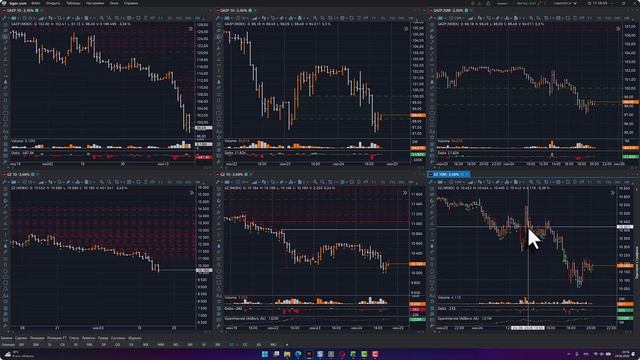This screenshot has width=640, height=360.
Task: Open the Справка menu
Action: point(131,3)
